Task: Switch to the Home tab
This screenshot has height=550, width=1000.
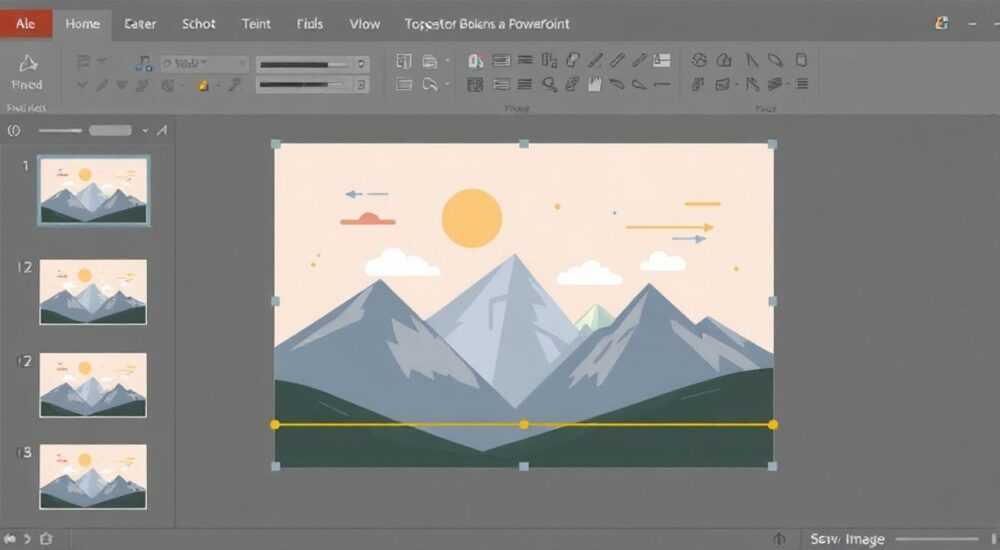Action: point(82,24)
